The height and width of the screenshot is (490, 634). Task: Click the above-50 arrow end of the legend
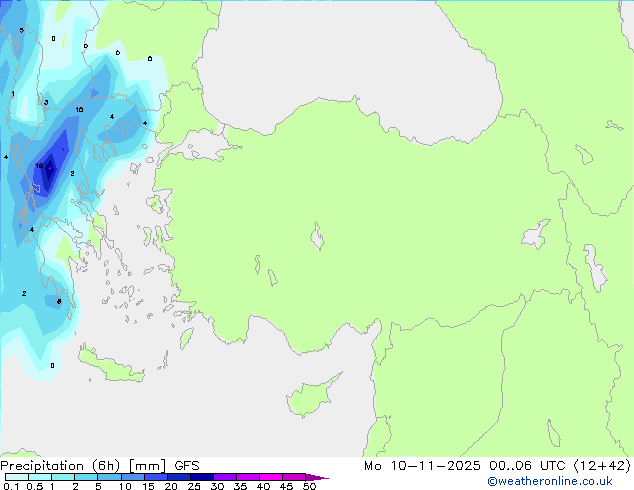coord(317,477)
